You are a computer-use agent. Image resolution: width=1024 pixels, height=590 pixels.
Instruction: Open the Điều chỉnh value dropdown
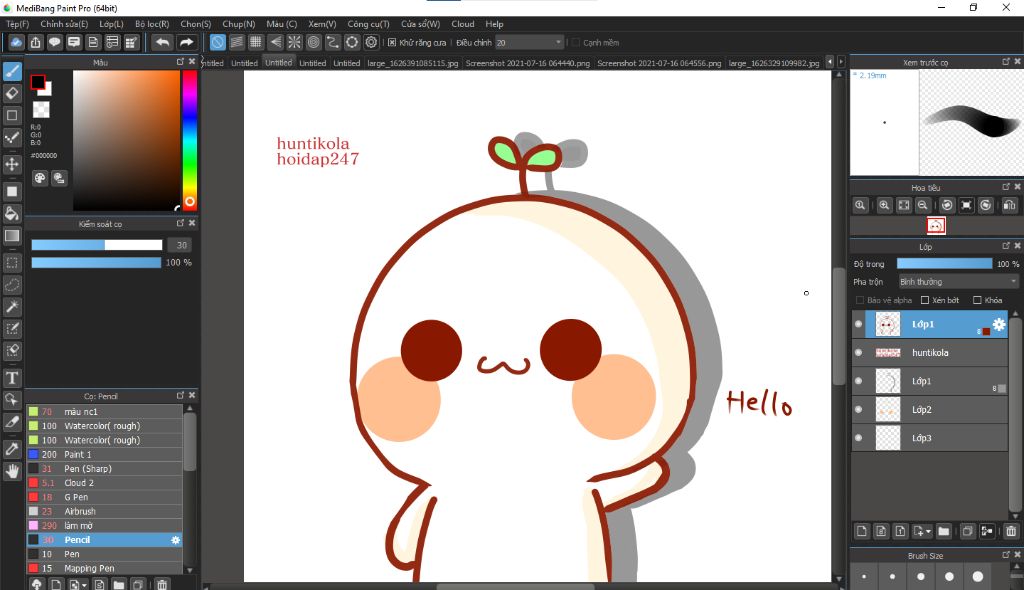(529, 42)
